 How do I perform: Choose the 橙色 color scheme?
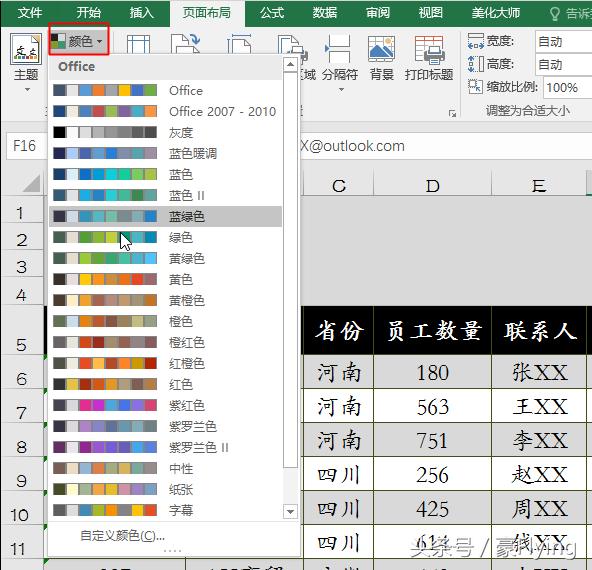(165, 321)
